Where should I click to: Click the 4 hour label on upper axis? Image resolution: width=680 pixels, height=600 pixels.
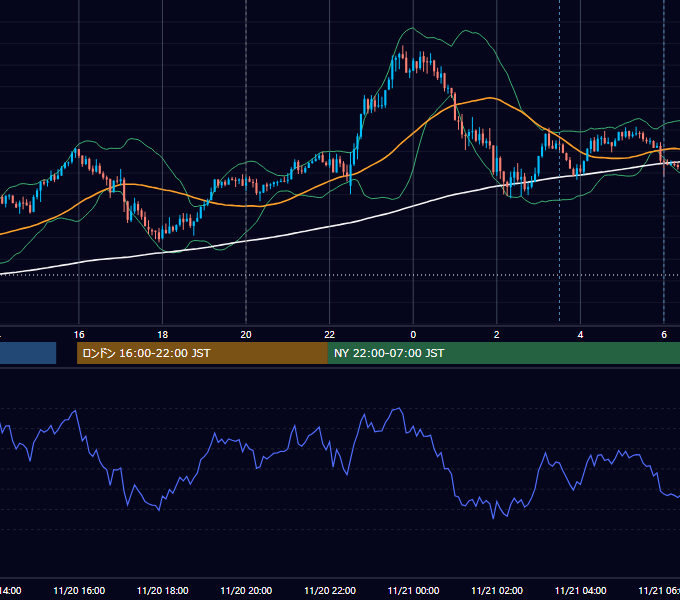(580, 335)
